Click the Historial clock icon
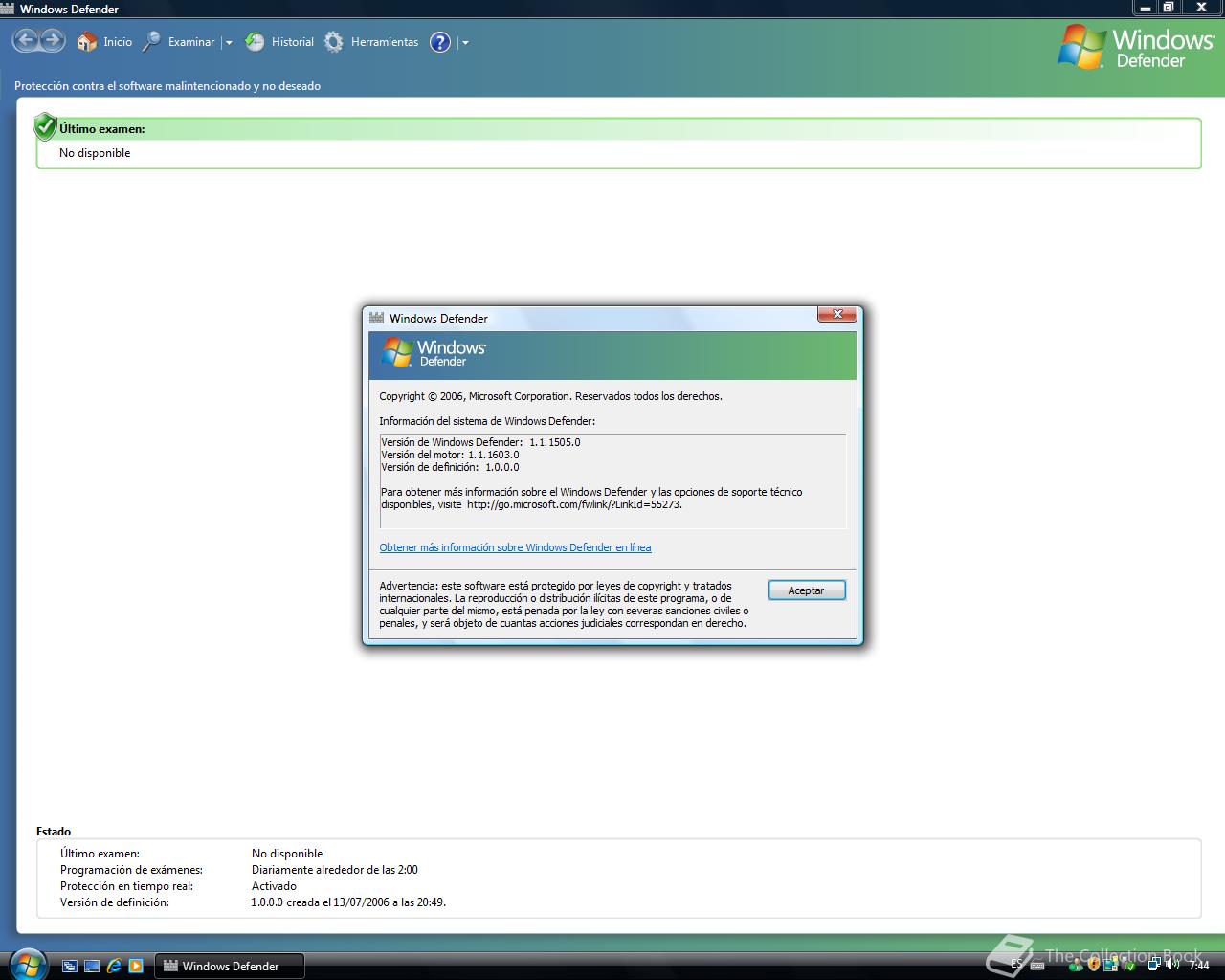 [255, 42]
